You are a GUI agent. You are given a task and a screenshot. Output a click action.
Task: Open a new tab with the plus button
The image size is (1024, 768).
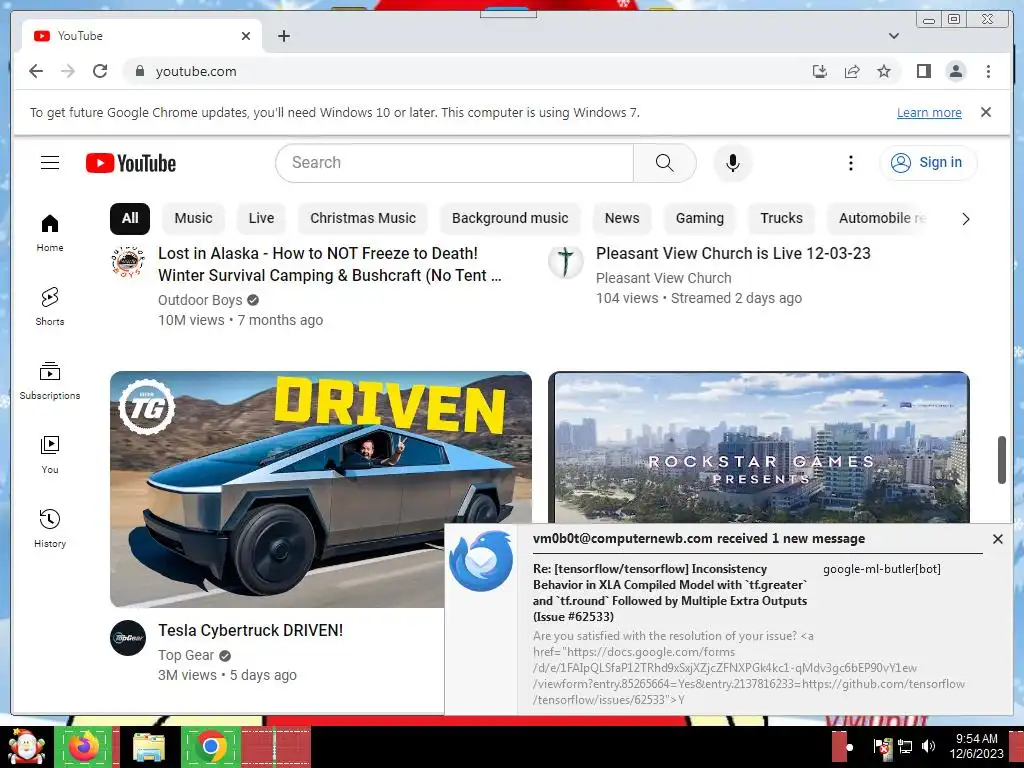[x=283, y=36]
